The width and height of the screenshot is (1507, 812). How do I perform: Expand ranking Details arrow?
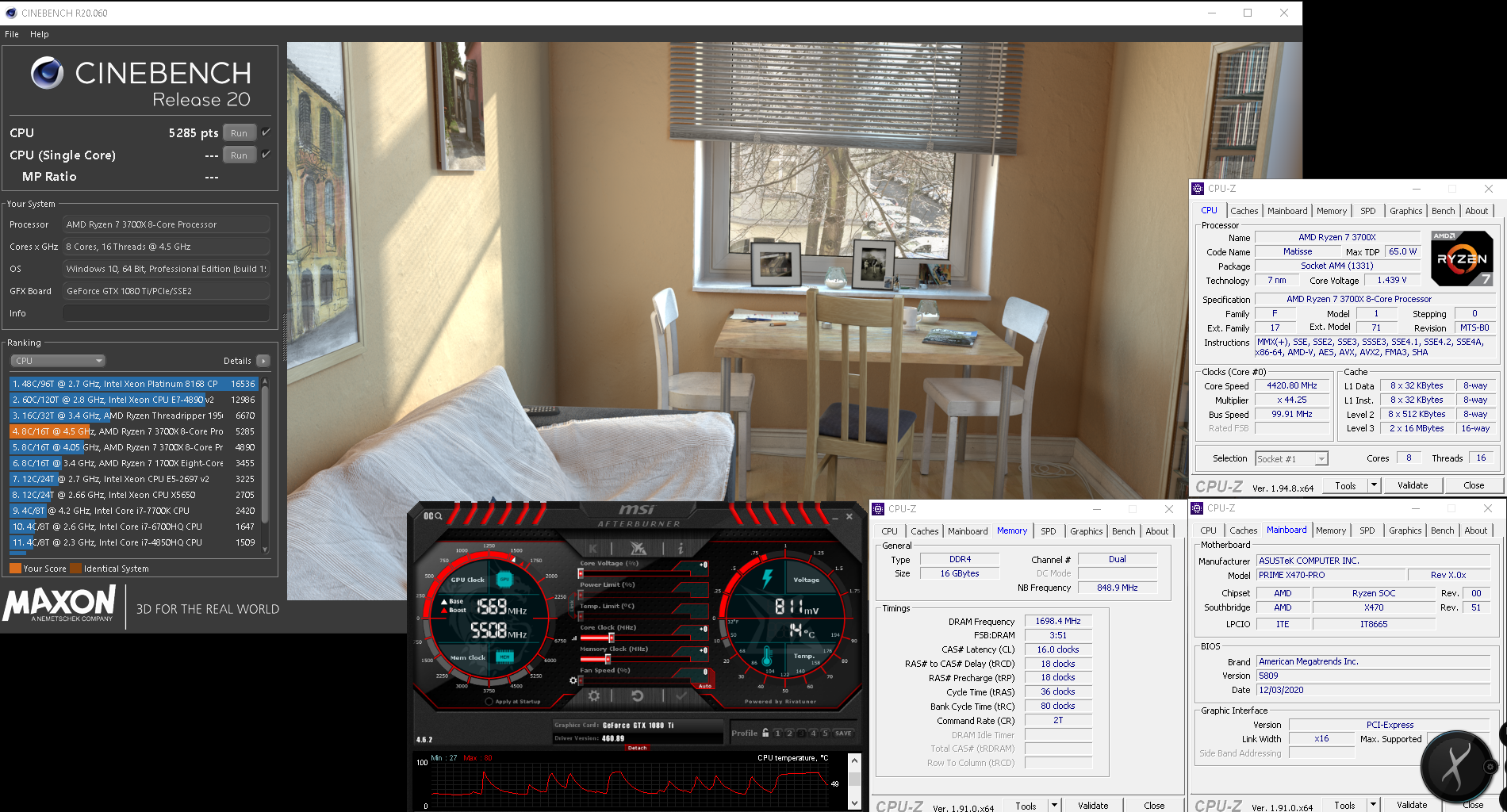(263, 361)
